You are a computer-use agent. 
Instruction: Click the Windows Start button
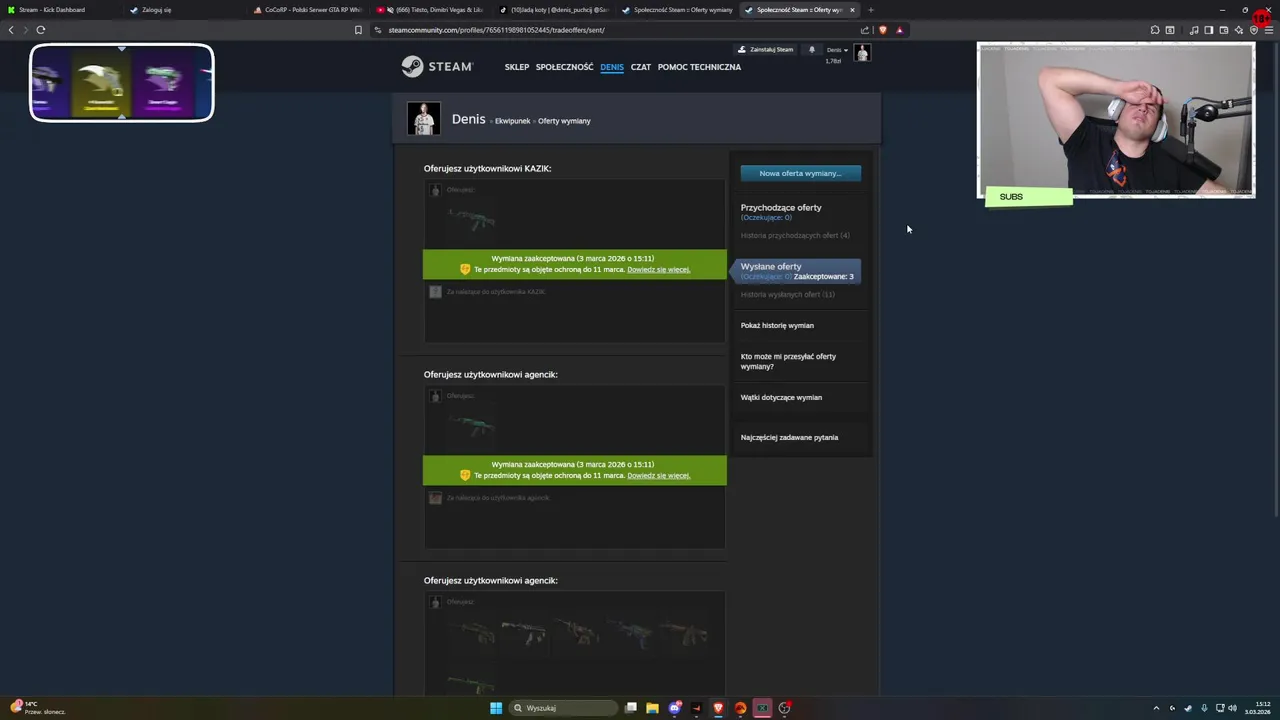coord(496,708)
